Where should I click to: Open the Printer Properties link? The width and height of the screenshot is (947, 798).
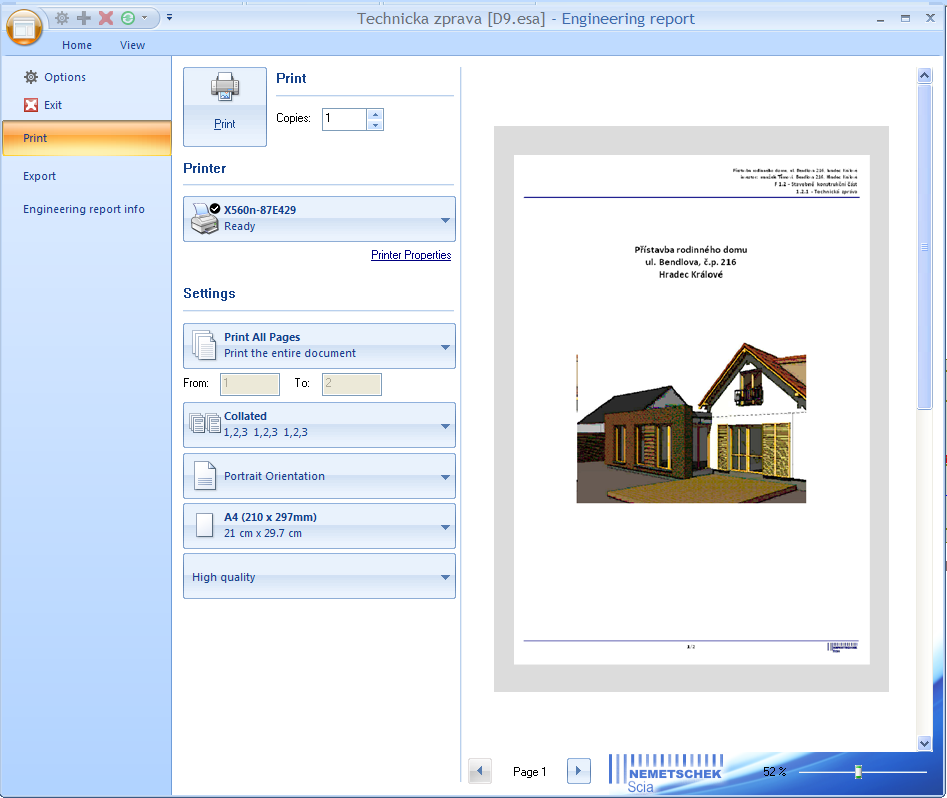pyautogui.click(x=411, y=255)
